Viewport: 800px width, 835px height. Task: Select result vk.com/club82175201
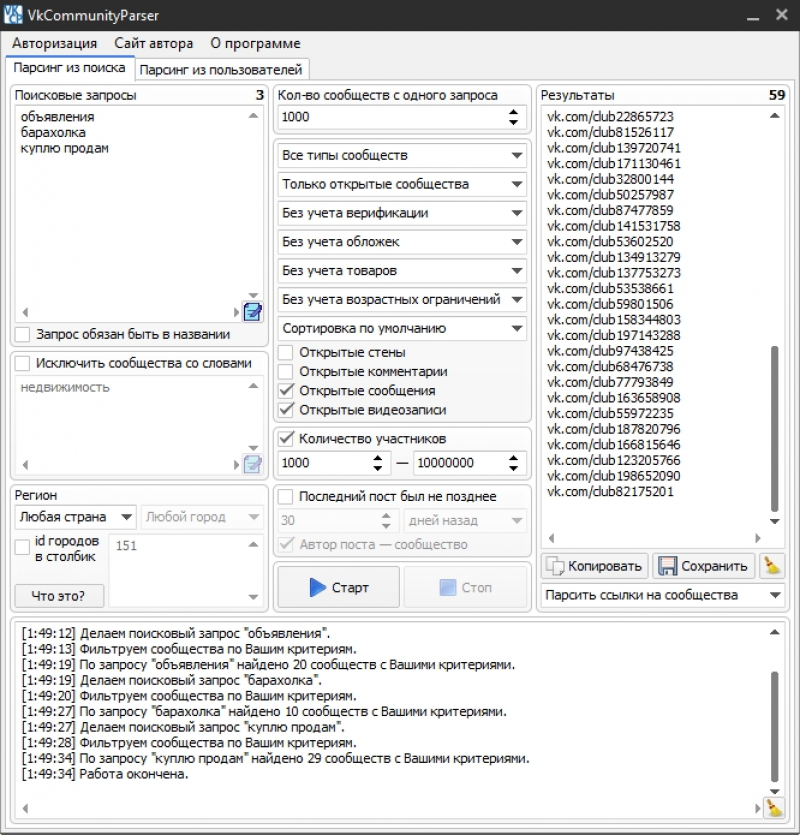pos(610,492)
